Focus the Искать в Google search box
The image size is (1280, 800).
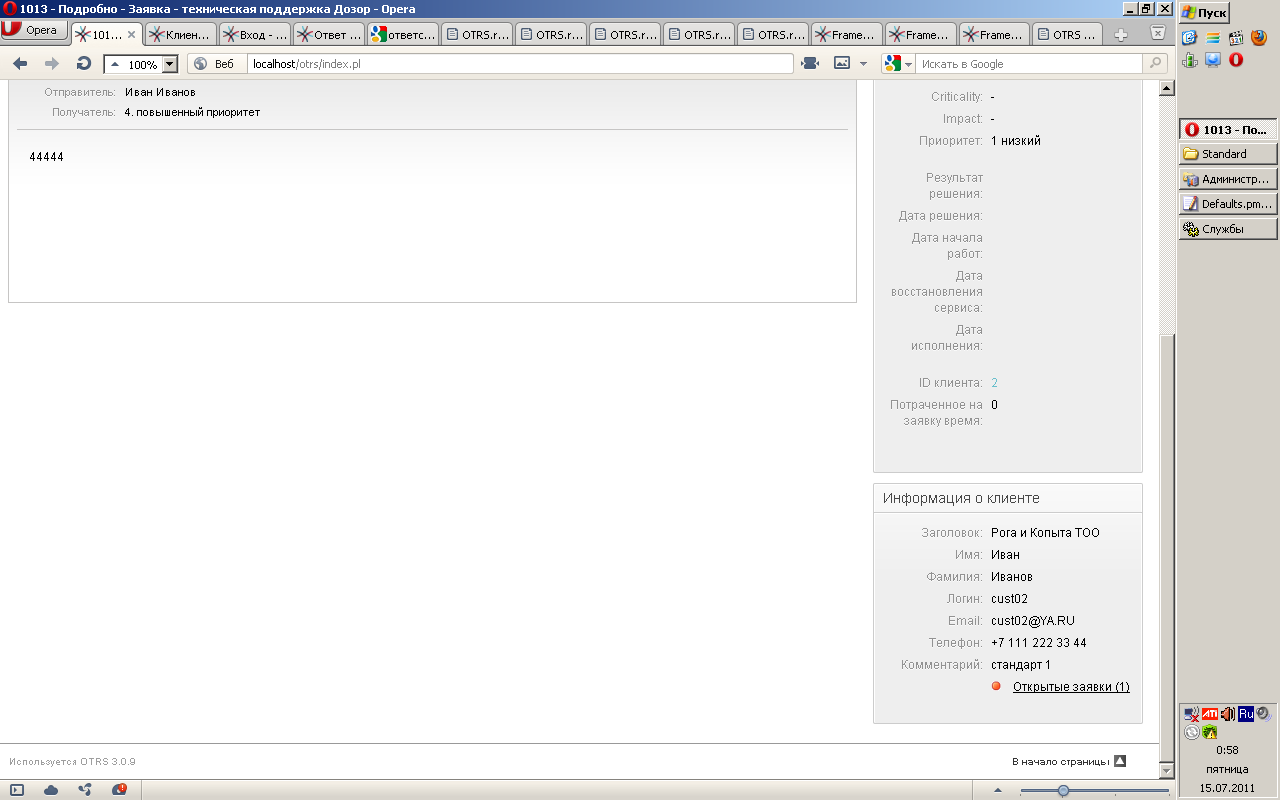1029,64
